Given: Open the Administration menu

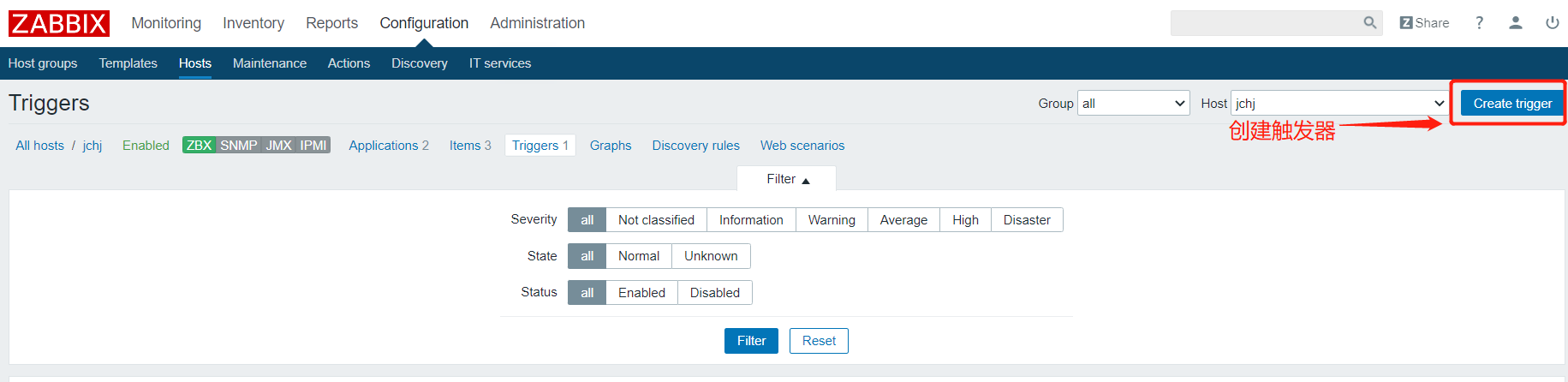Looking at the screenshot, I should [538, 23].
